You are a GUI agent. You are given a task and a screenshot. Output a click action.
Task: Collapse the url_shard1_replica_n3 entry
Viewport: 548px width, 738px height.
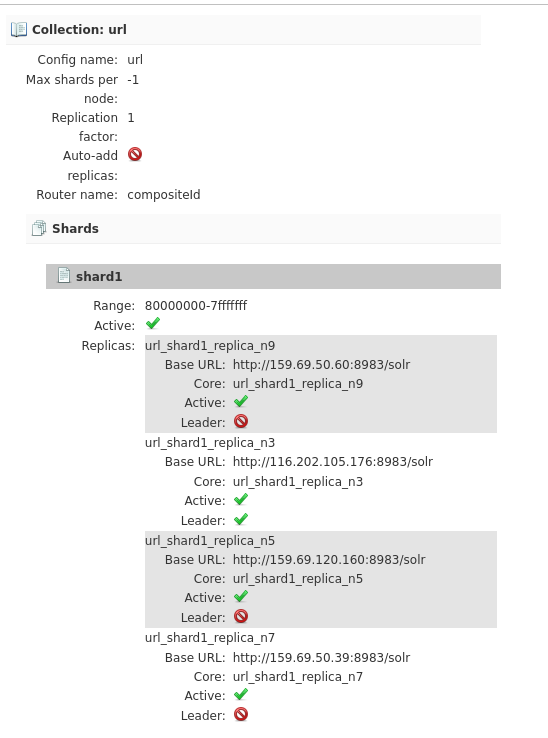point(210,442)
